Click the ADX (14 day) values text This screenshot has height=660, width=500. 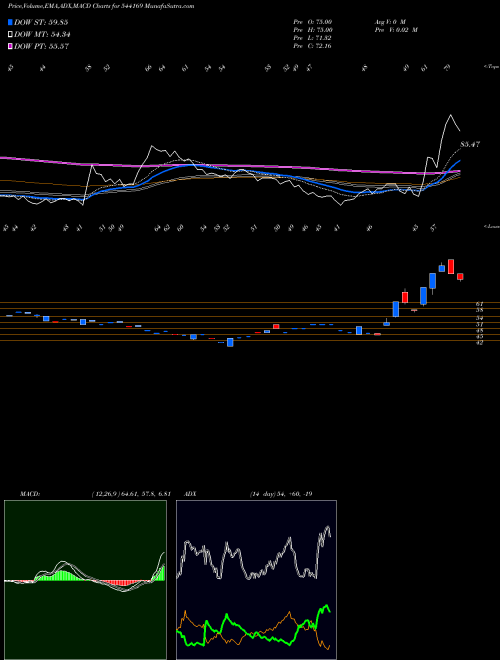[281, 494]
